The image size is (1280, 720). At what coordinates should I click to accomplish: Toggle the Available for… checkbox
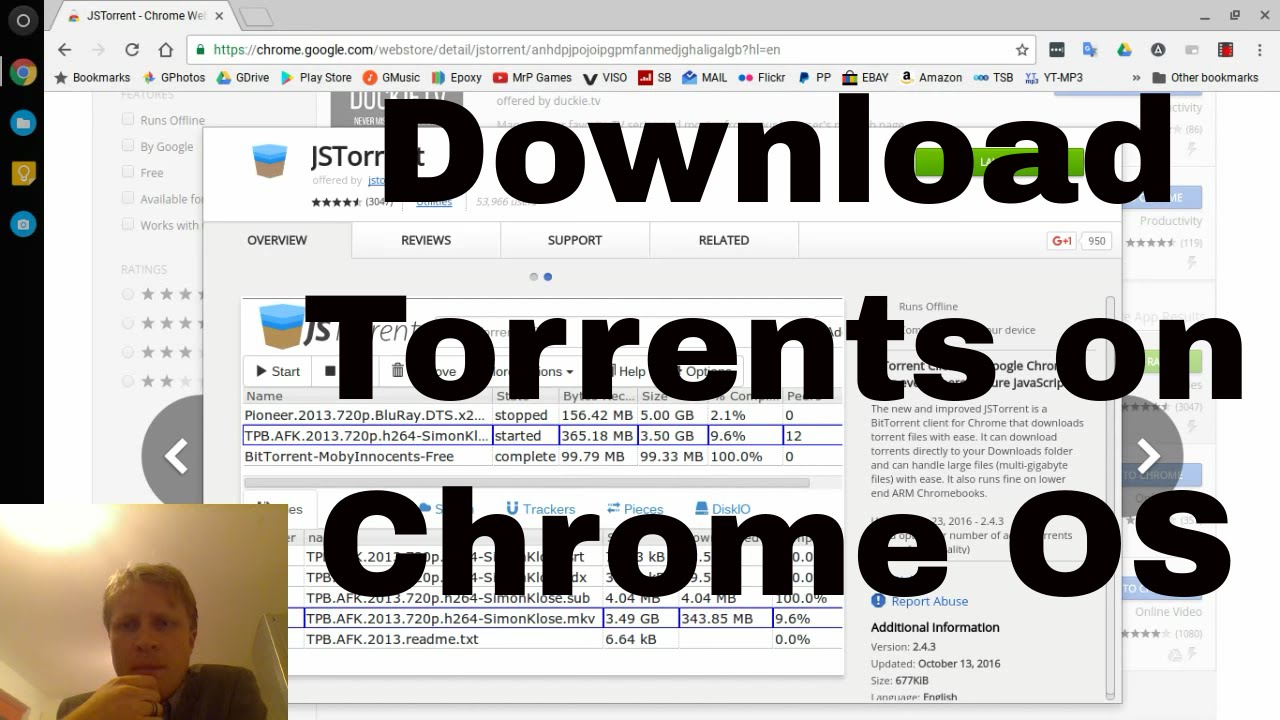tap(128, 198)
